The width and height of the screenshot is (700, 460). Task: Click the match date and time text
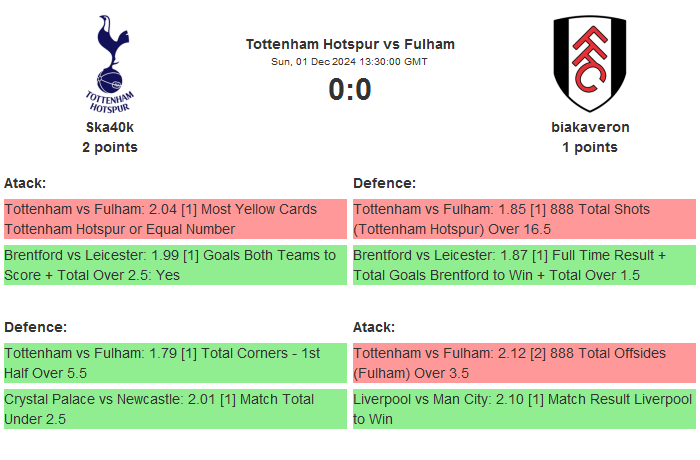coord(350,62)
